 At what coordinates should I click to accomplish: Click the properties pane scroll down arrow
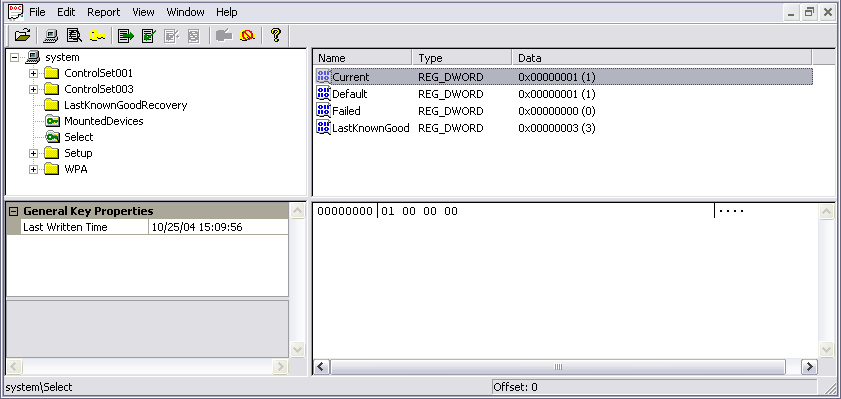[x=297, y=349]
